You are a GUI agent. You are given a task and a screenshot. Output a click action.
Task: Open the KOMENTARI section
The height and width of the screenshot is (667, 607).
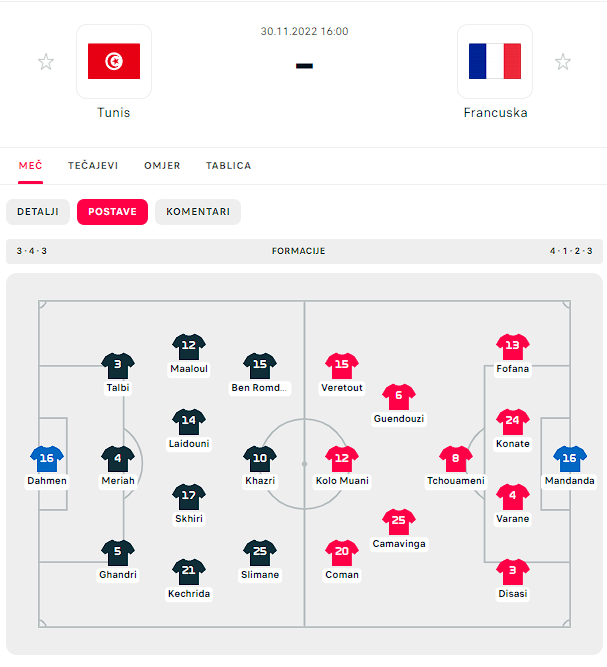198,212
